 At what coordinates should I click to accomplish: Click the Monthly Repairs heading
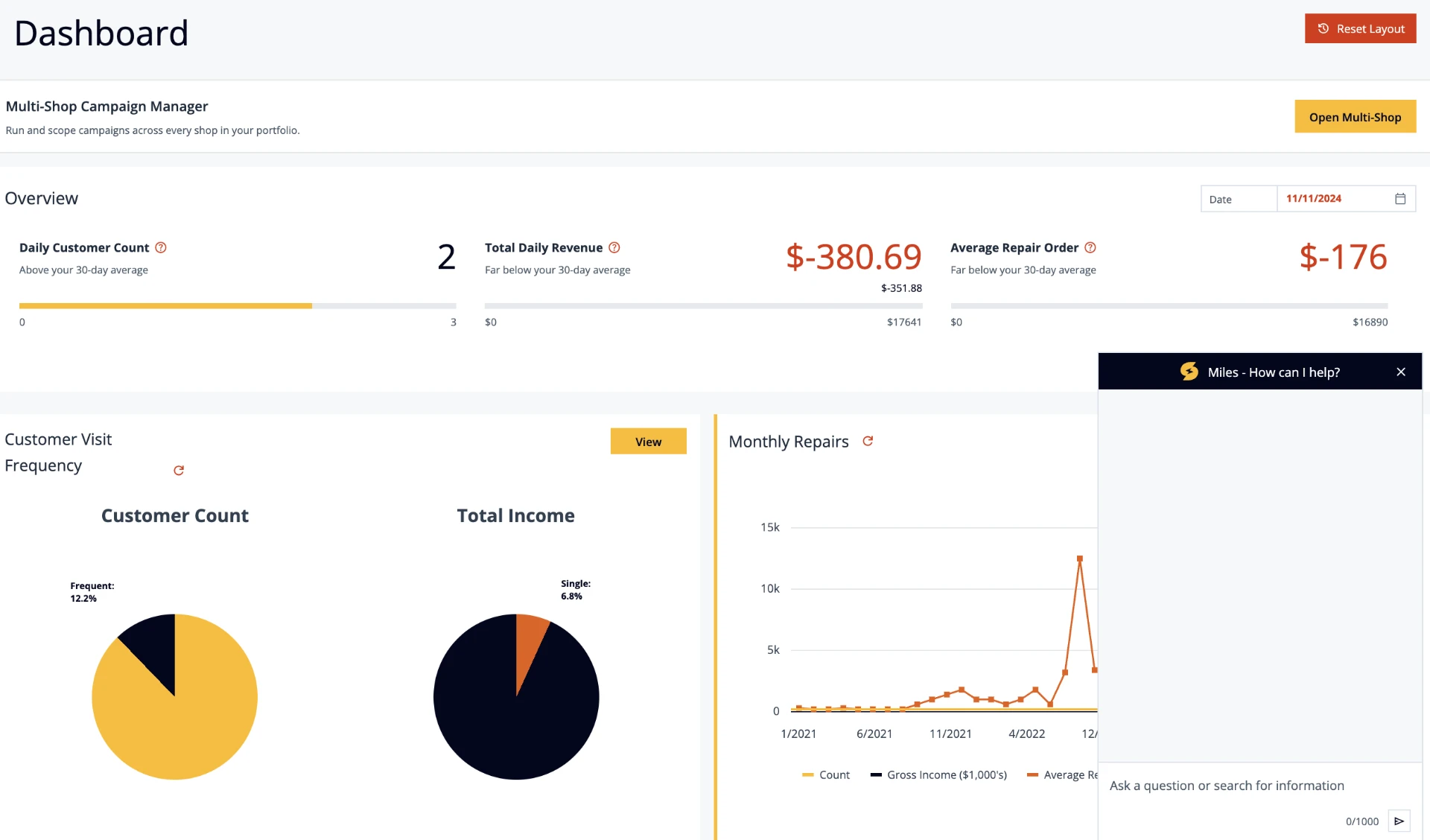point(788,442)
